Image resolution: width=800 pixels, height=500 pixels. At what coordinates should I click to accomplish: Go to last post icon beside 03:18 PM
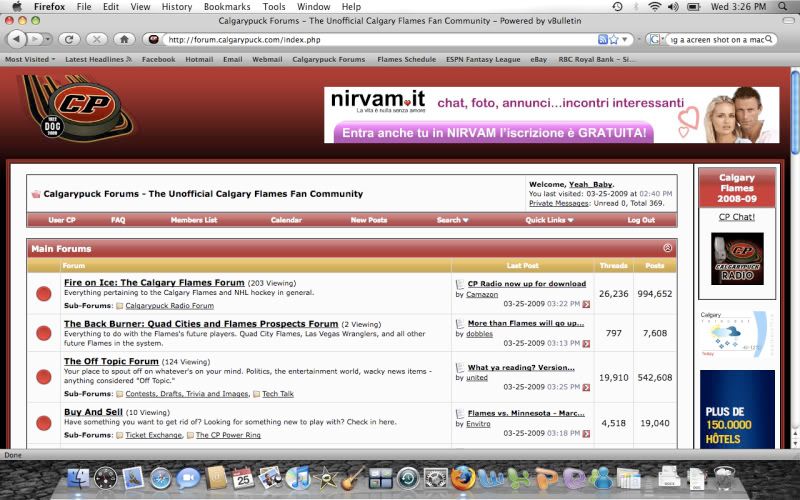point(586,434)
